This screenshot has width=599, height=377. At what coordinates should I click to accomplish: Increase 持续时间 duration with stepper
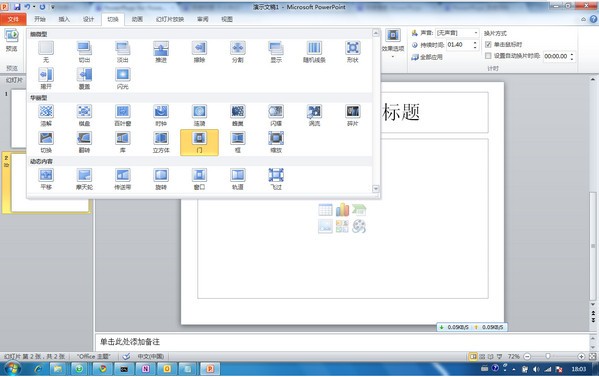[x=475, y=42]
